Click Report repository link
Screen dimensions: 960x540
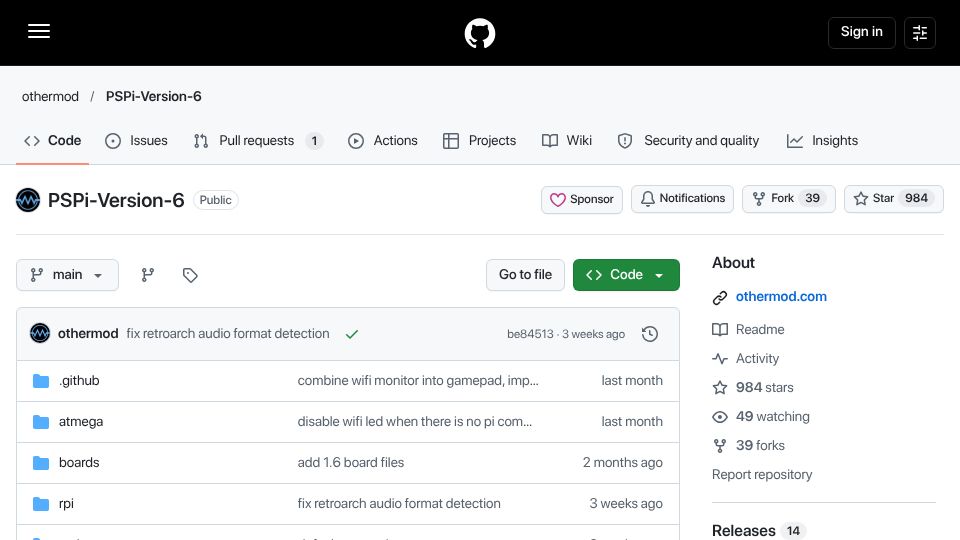point(762,475)
